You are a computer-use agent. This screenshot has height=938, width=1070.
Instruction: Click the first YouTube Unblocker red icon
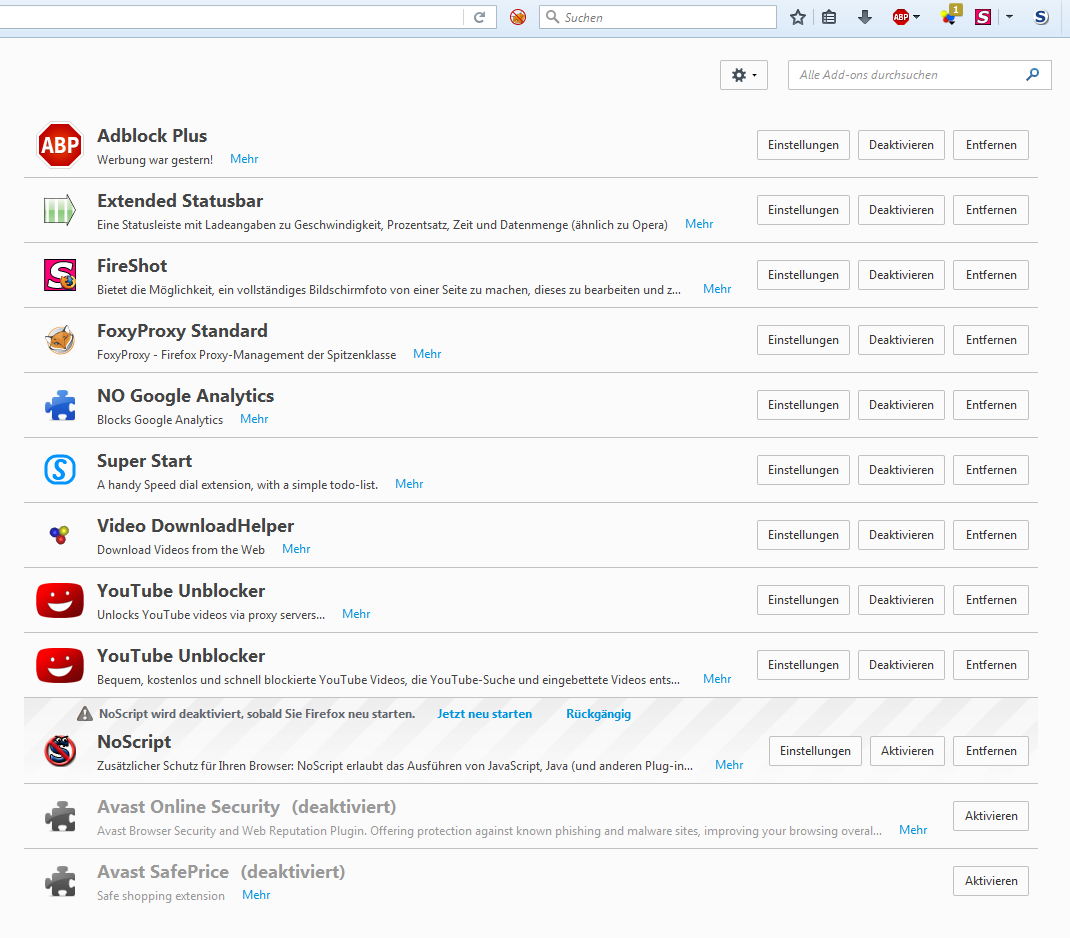pyautogui.click(x=60, y=600)
